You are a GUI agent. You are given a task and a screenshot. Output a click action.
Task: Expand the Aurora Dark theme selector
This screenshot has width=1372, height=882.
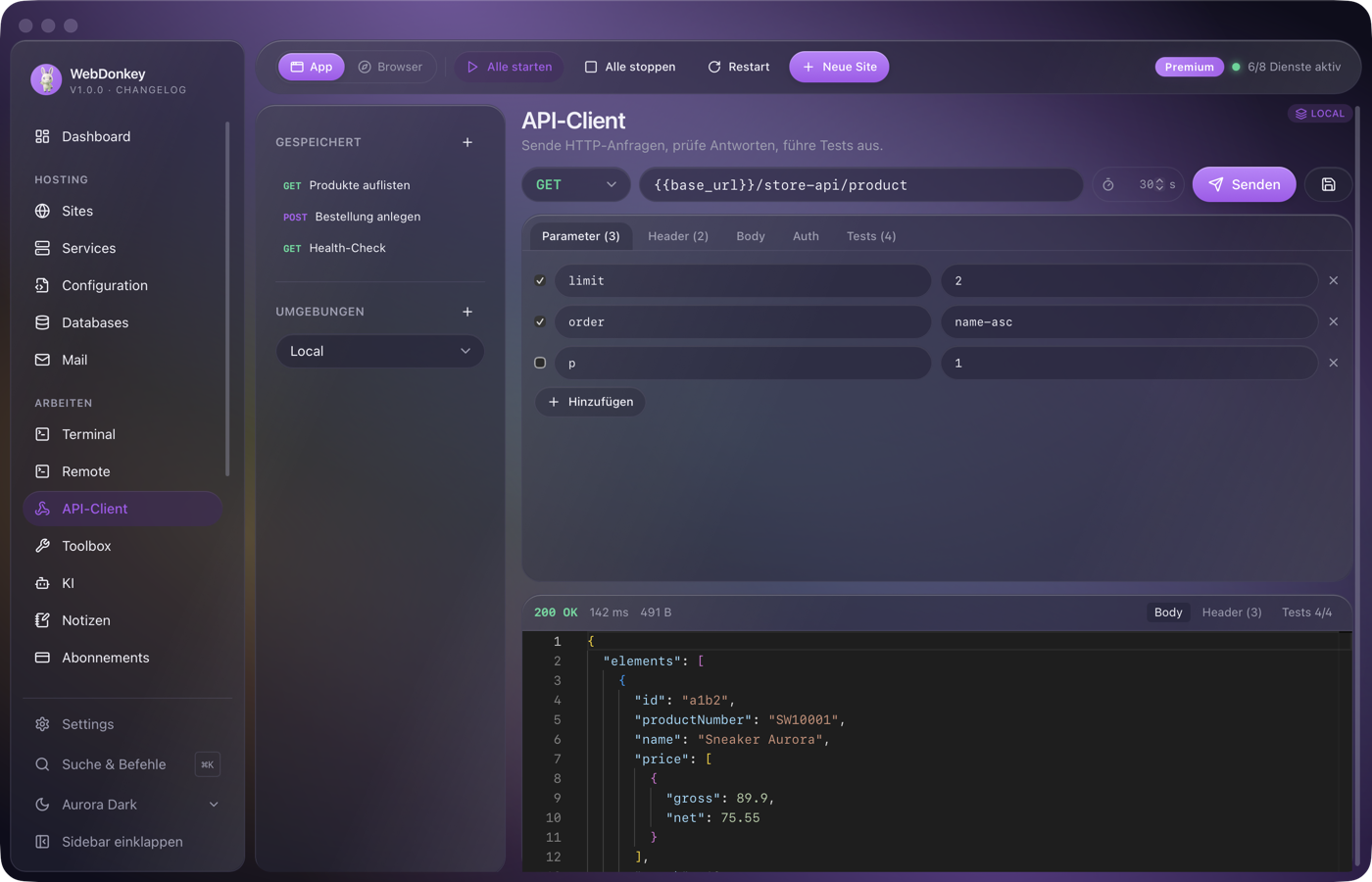click(x=127, y=805)
